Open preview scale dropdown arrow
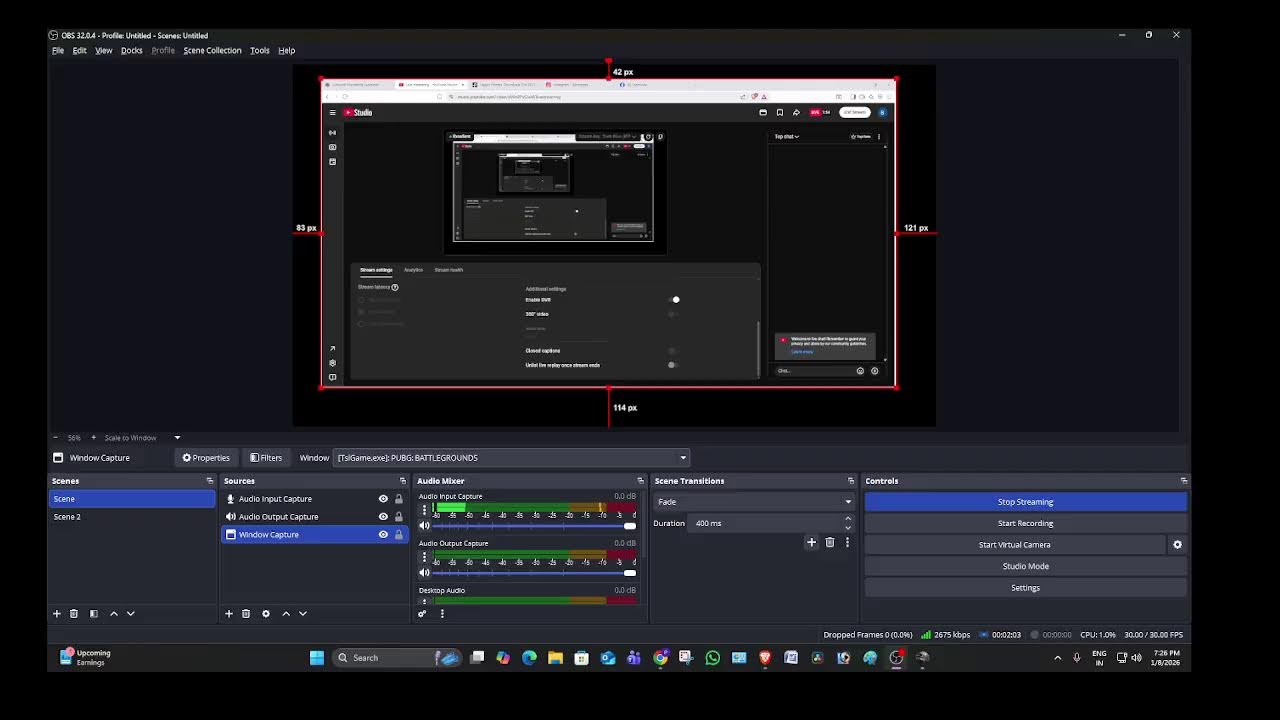This screenshot has width=1280, height=720. 177,437
